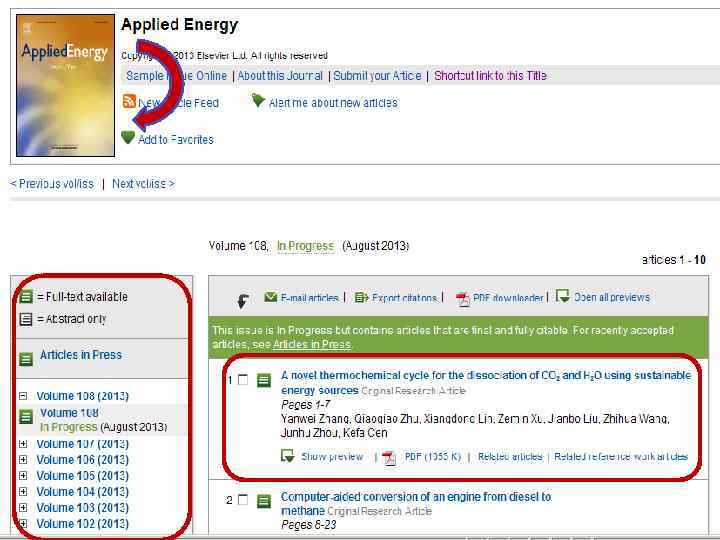Screen dimensions: 720x540
Task: Tick the checkbox for article 2
Action: click(243, 500)
